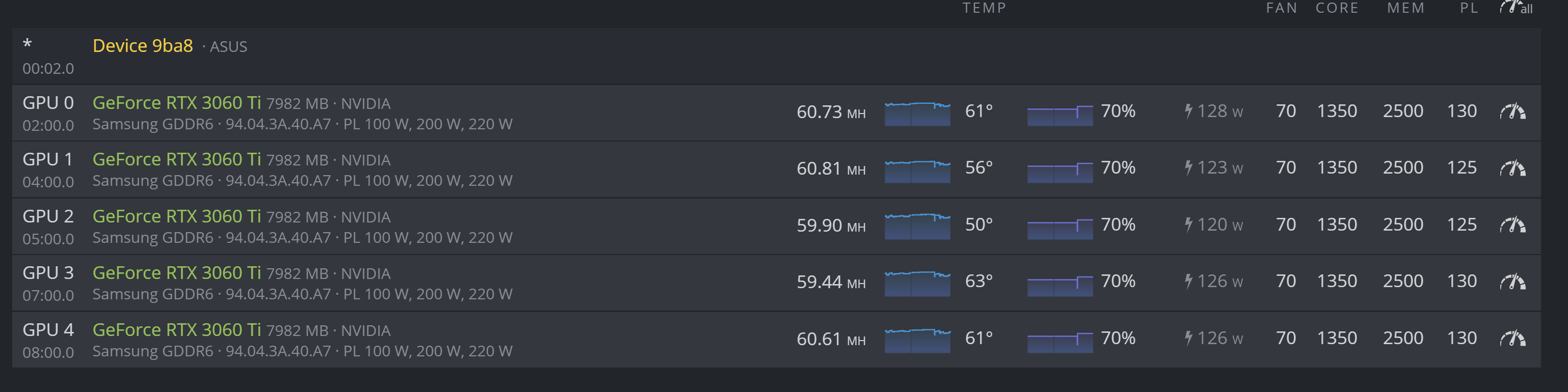The image size is (1568, 392).
Task: Click the GPU 3 temperature chart
Action: click(917, 284)
